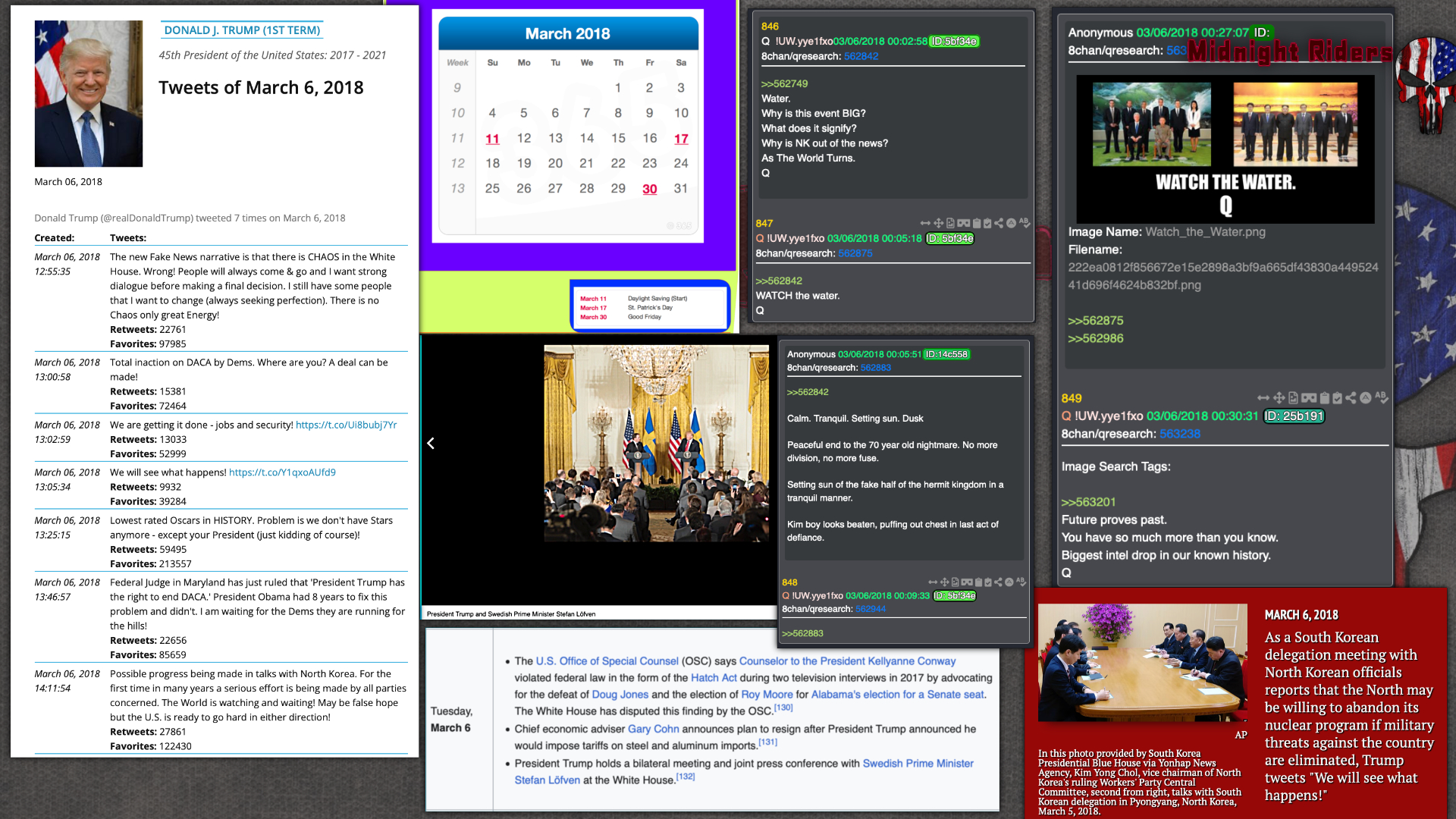Click the share icon on post 849
This screenshot has height=819, width=1456.
[x=1351, y=397]
